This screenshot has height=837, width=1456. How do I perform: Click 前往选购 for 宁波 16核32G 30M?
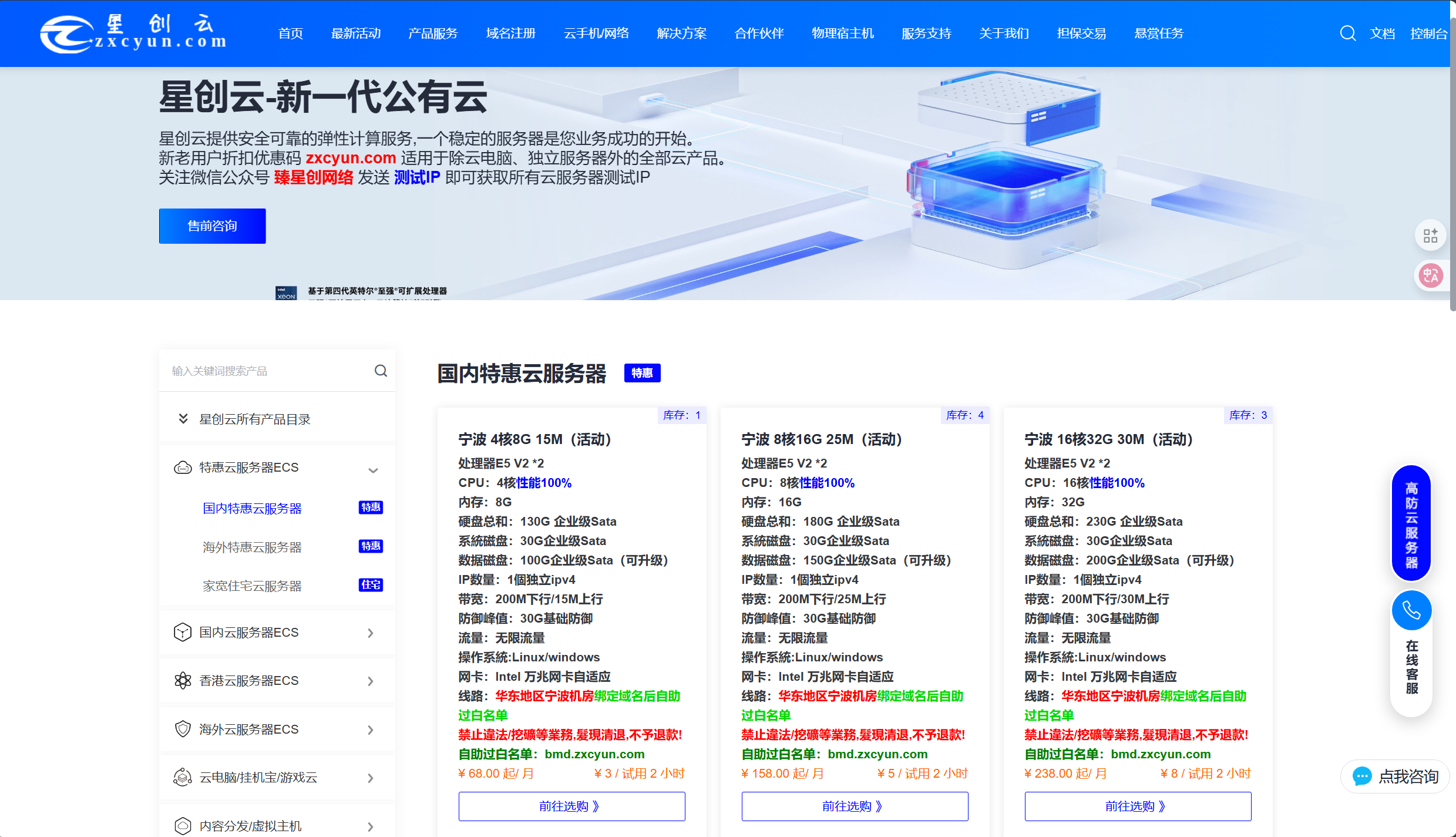[1138, 806]
